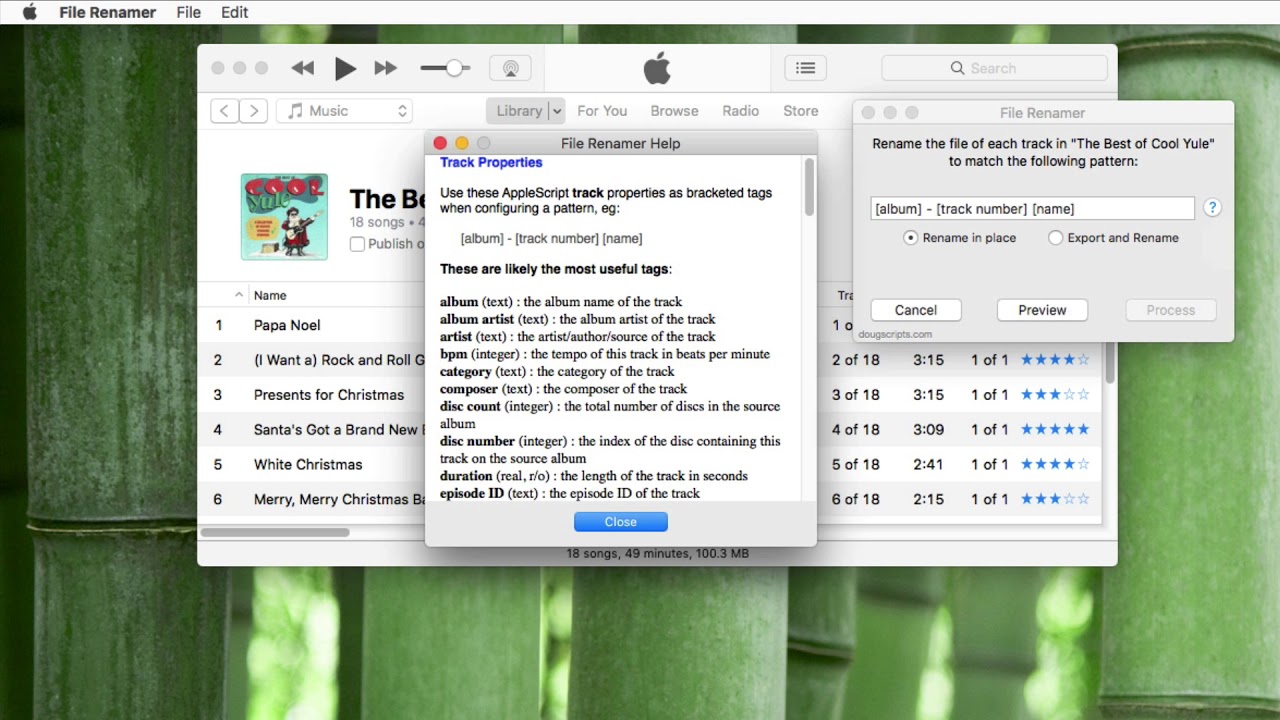Click the composer property line in Help
The image size is (1280, 720).
(x=564, y=389)
